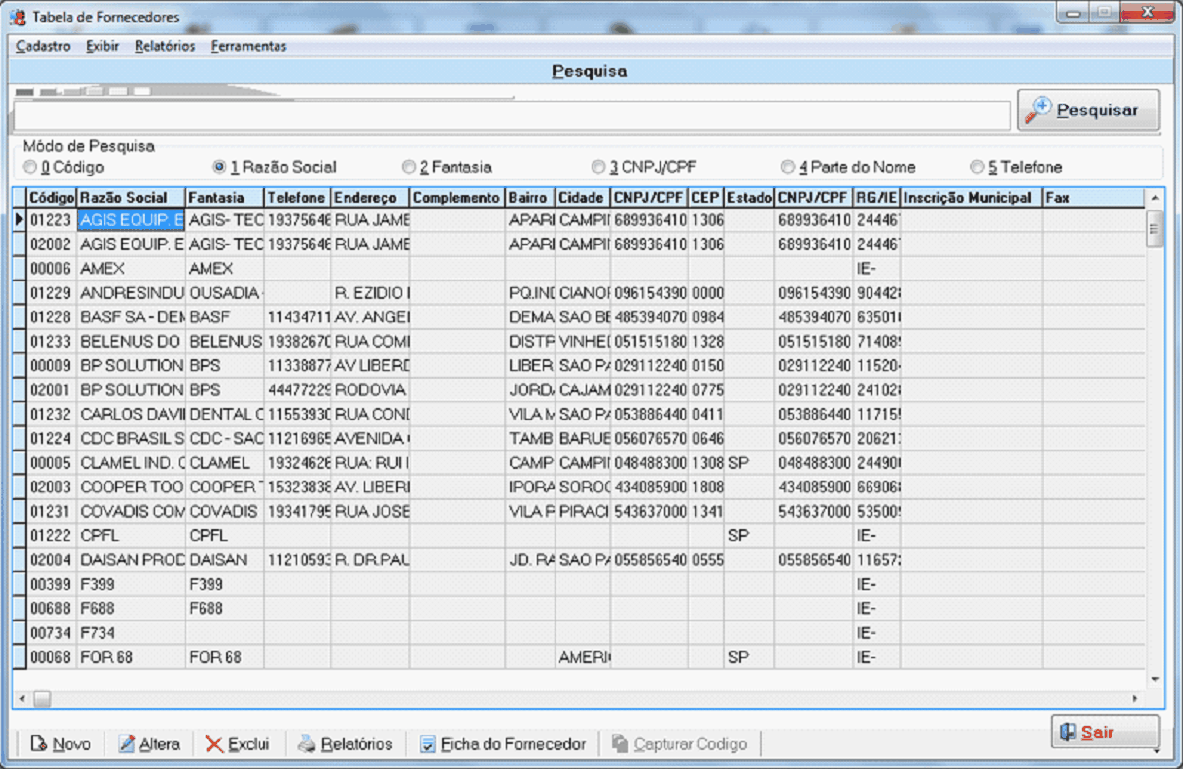Click the Sair exit door button
Viewport: 1184px width, 770px height.
1104,732
